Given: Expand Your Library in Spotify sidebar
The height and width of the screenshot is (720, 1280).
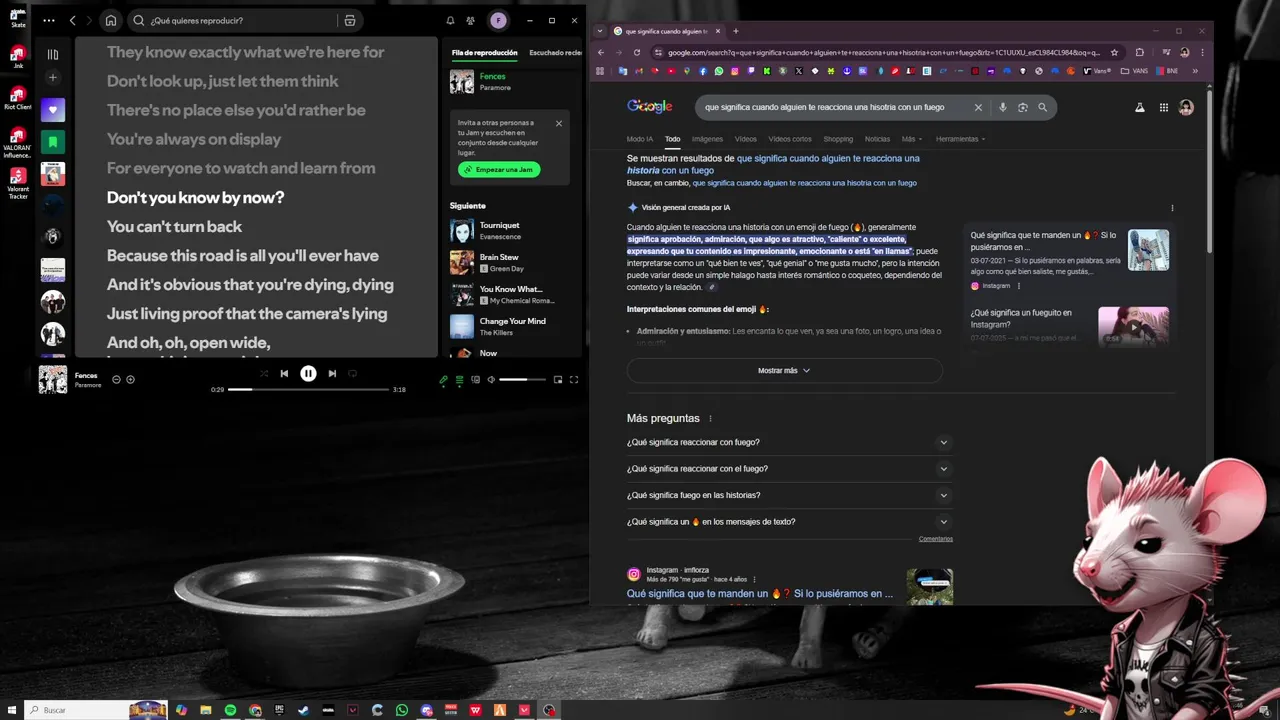Looking at the screenshot, I should pyautogui.click(x=53, y=54).
